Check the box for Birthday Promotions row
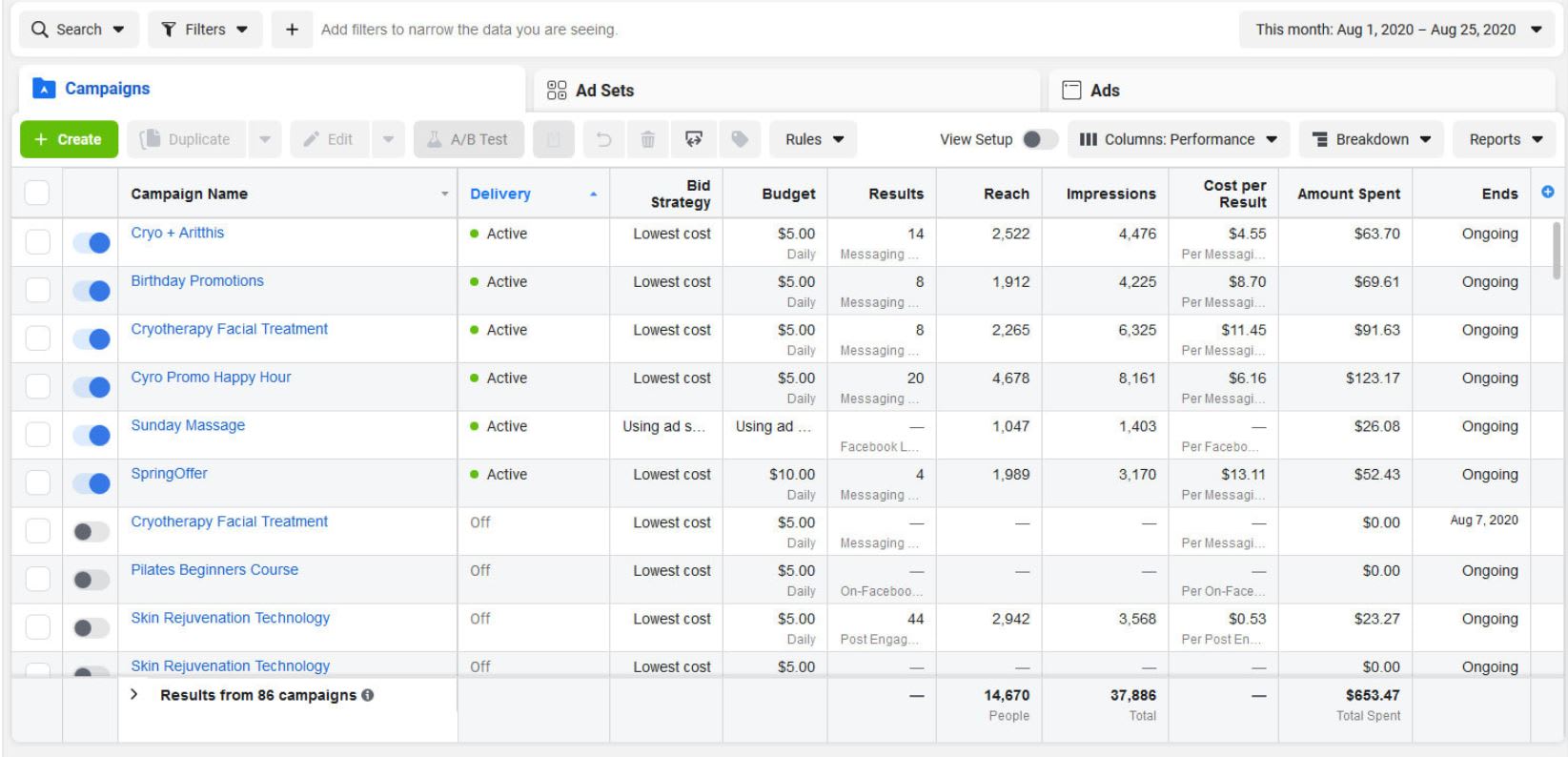Viewport: 1568px width, 757px height. (37, 290)
